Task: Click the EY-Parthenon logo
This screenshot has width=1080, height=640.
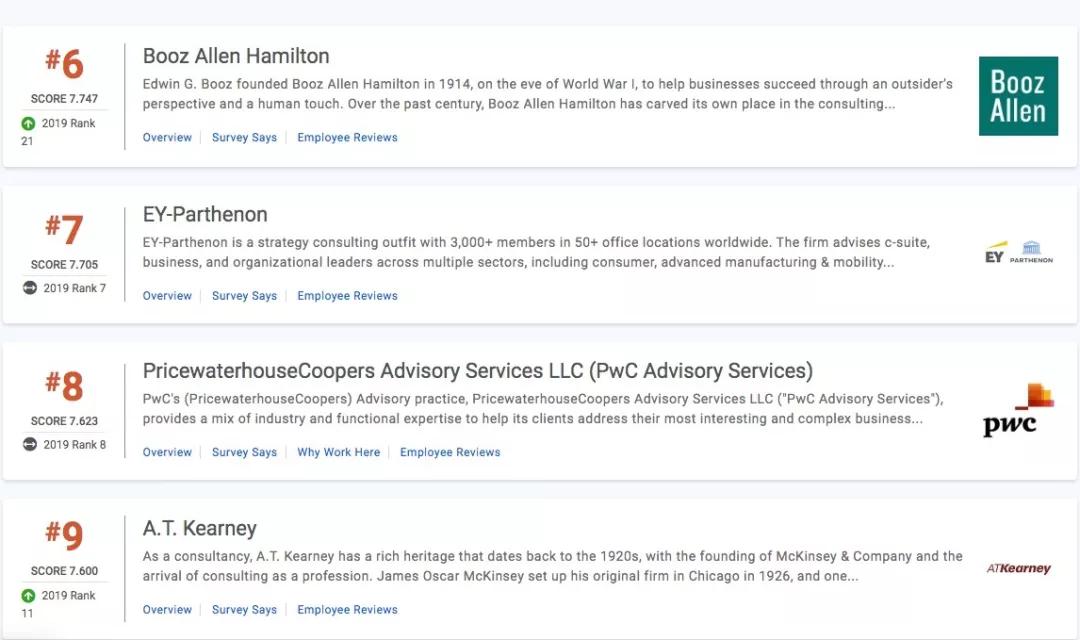Action: pos(1018,253)
